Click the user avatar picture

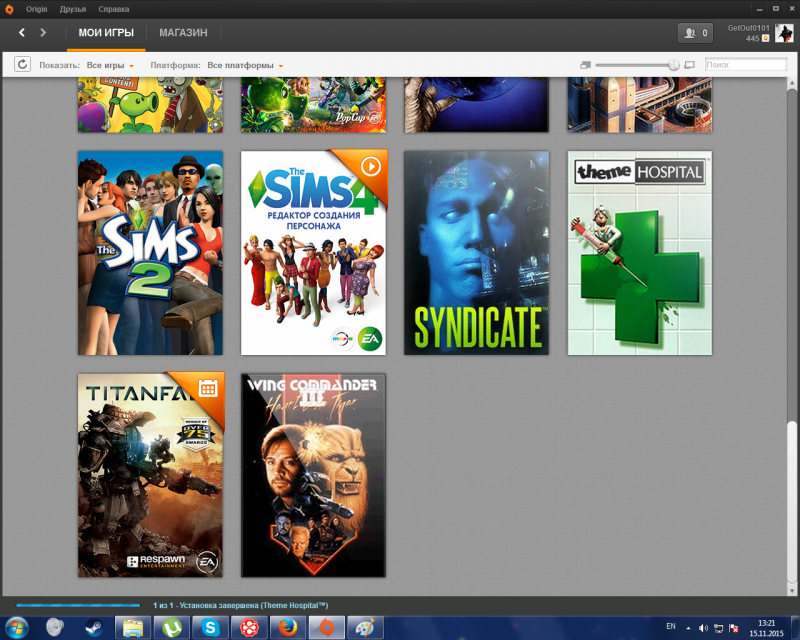(x=784, y=33)
